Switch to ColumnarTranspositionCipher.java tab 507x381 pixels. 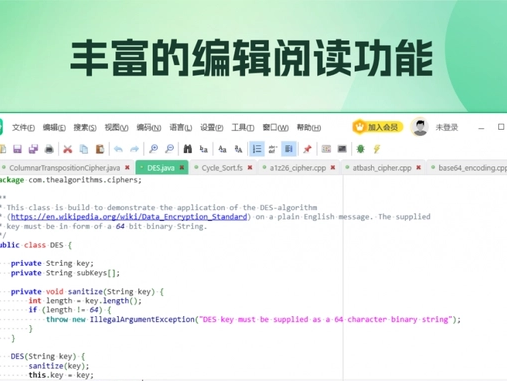tap(64, 168)
